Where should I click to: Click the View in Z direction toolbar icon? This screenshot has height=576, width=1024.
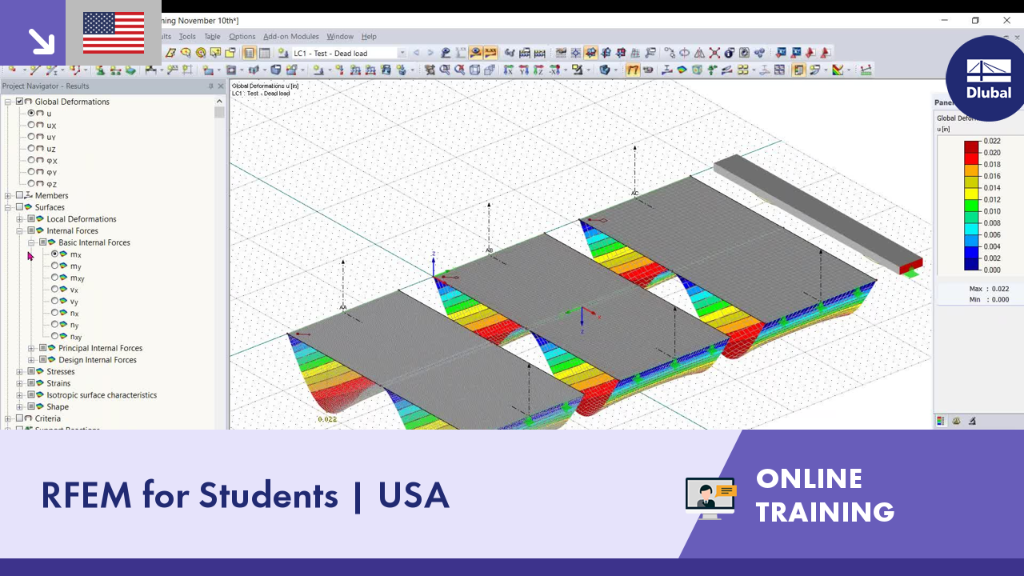(539, 70)
